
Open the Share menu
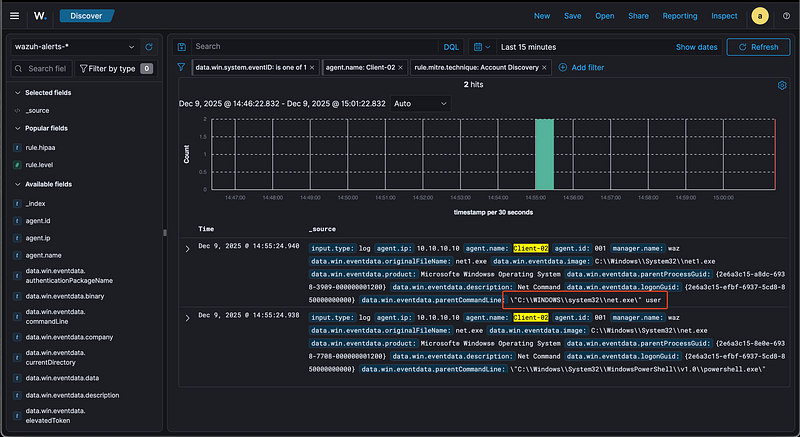click(638, 16)
